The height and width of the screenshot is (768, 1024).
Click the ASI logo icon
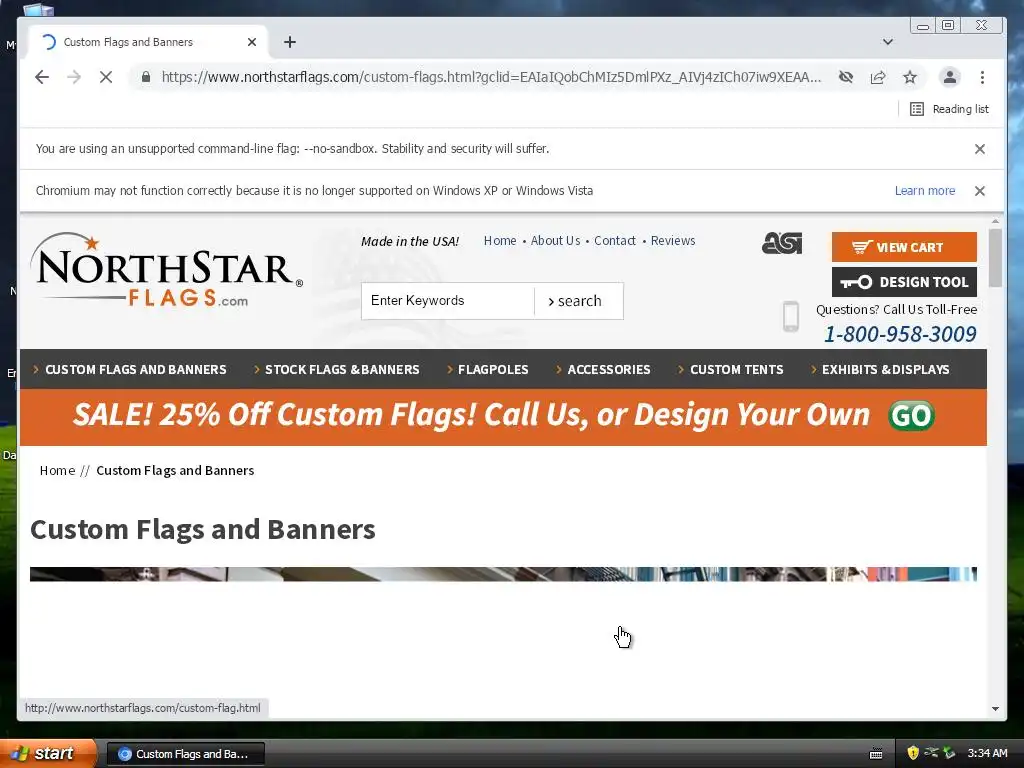[x=782, y=243]
